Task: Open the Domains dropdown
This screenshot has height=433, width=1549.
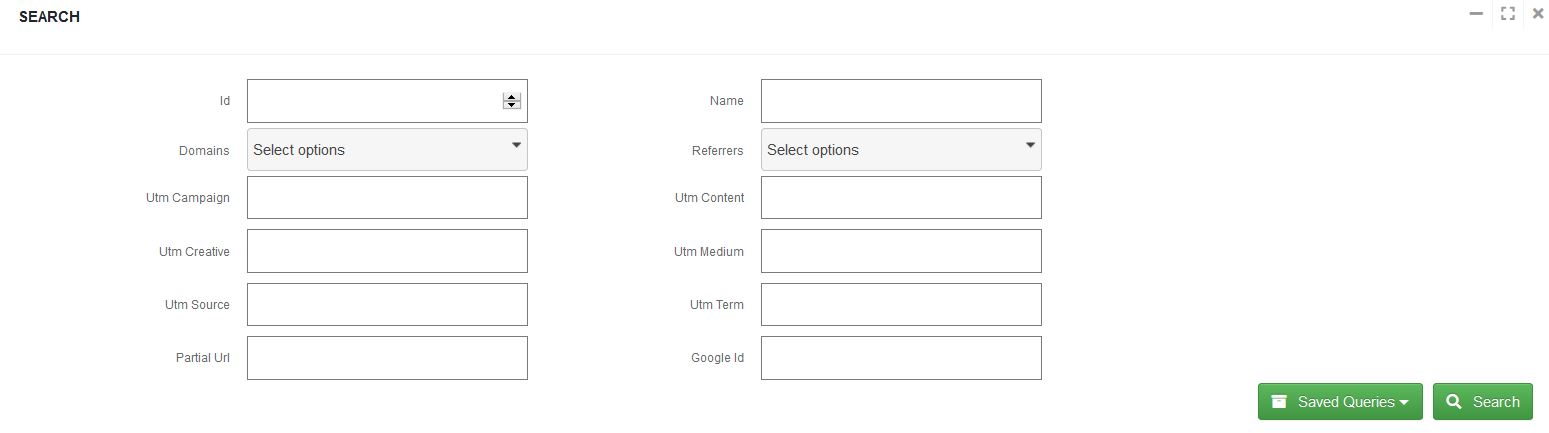Action: [x=387, y=150]
